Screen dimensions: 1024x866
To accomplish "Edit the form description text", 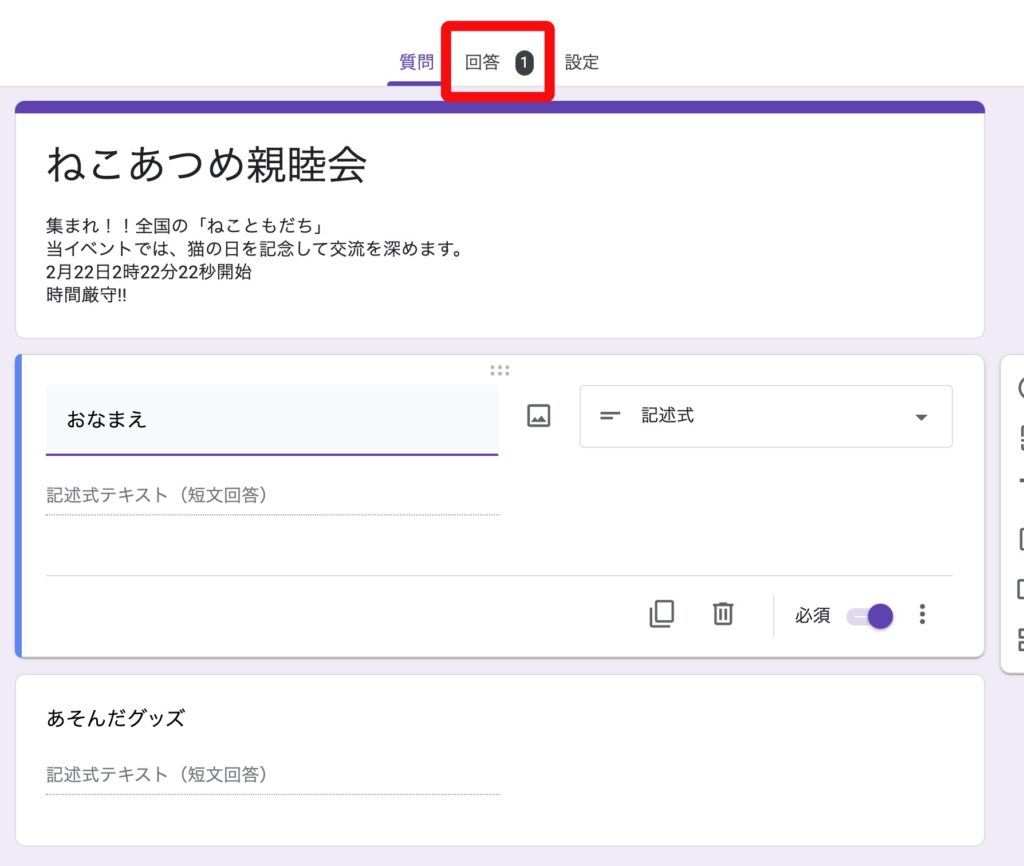I will coord(255,260).
